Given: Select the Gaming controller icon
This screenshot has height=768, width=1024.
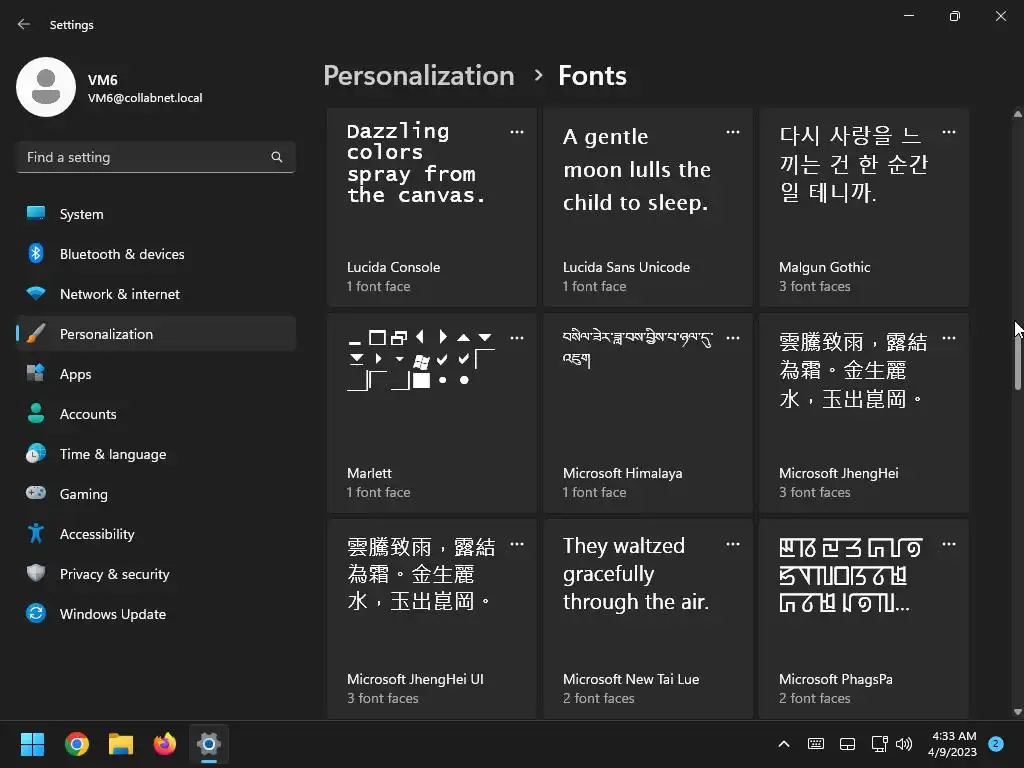Looking at the screenshot, I should tap(36, 493).
